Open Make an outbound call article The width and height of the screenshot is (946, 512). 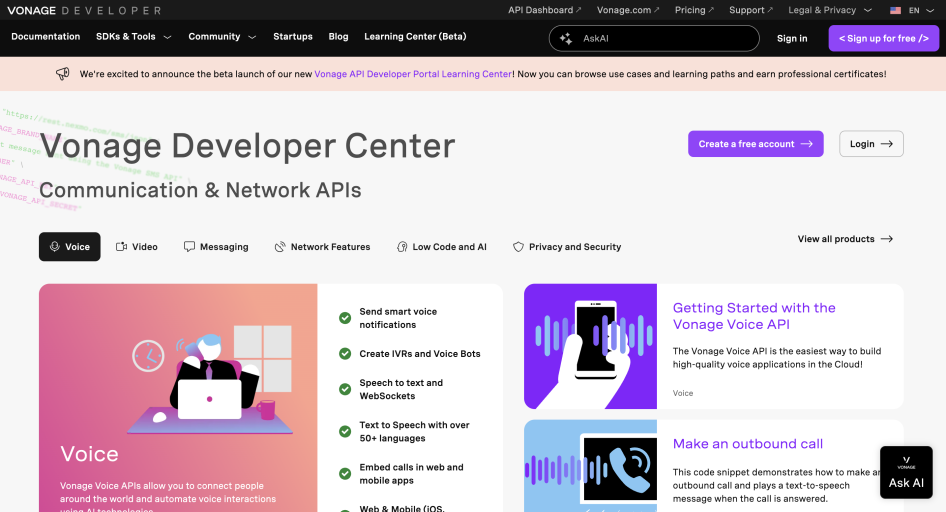pyautogui.click(x=748, y=444)
